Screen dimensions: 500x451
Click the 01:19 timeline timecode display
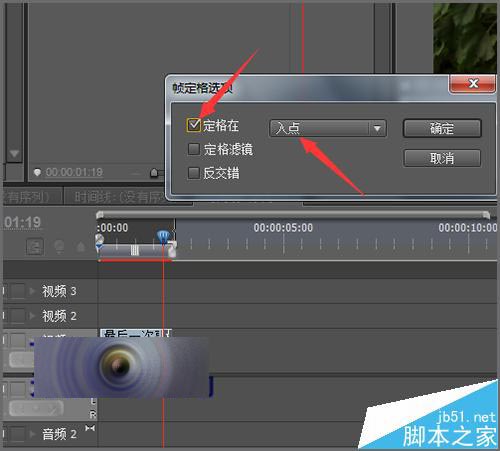click(x=23, y=222)
